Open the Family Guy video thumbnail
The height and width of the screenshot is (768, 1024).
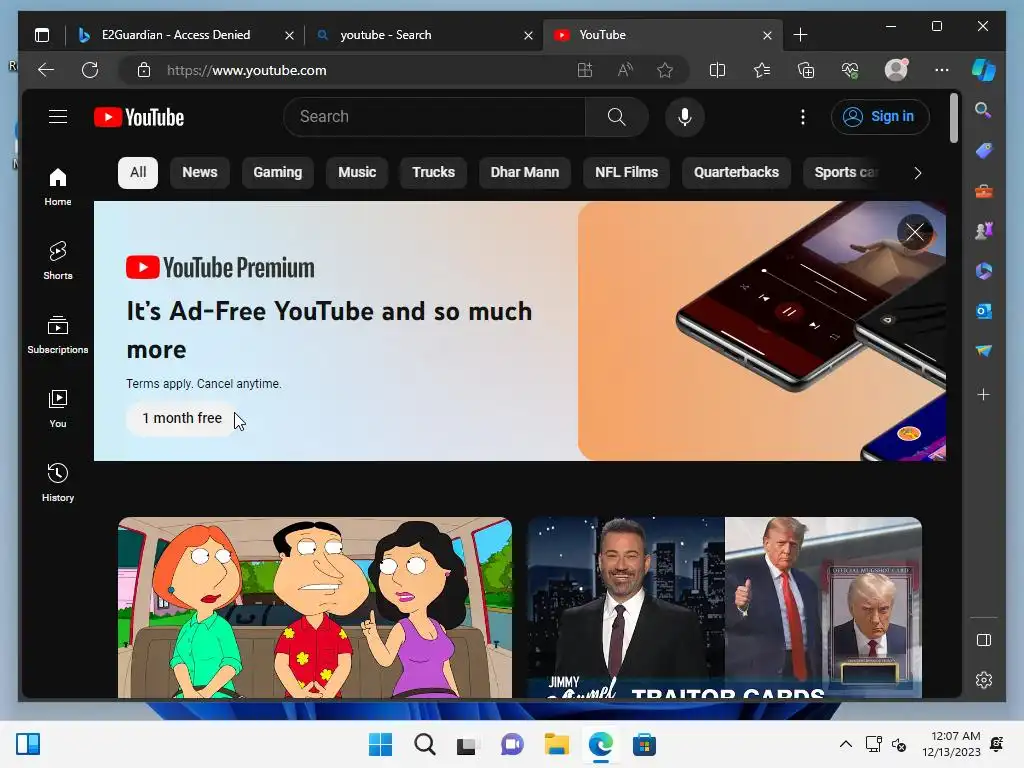(315, 607)
